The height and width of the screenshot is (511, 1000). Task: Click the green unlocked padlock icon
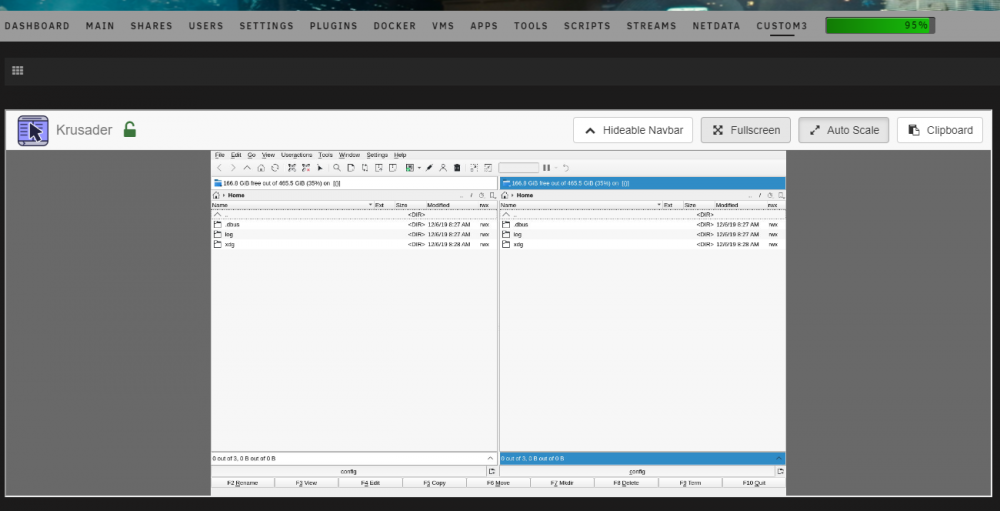coord(129,130)
